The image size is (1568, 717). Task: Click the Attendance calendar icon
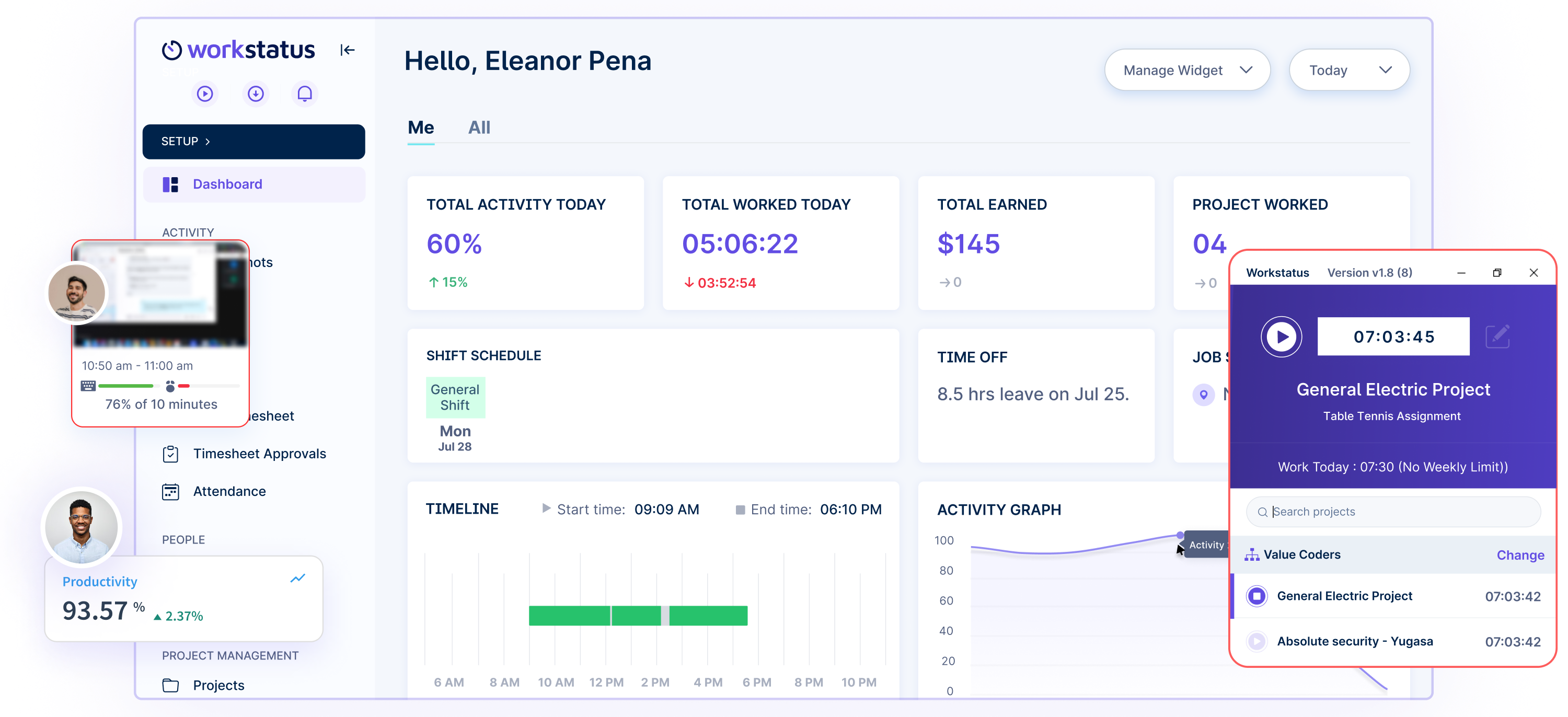(x=170, y=492)
